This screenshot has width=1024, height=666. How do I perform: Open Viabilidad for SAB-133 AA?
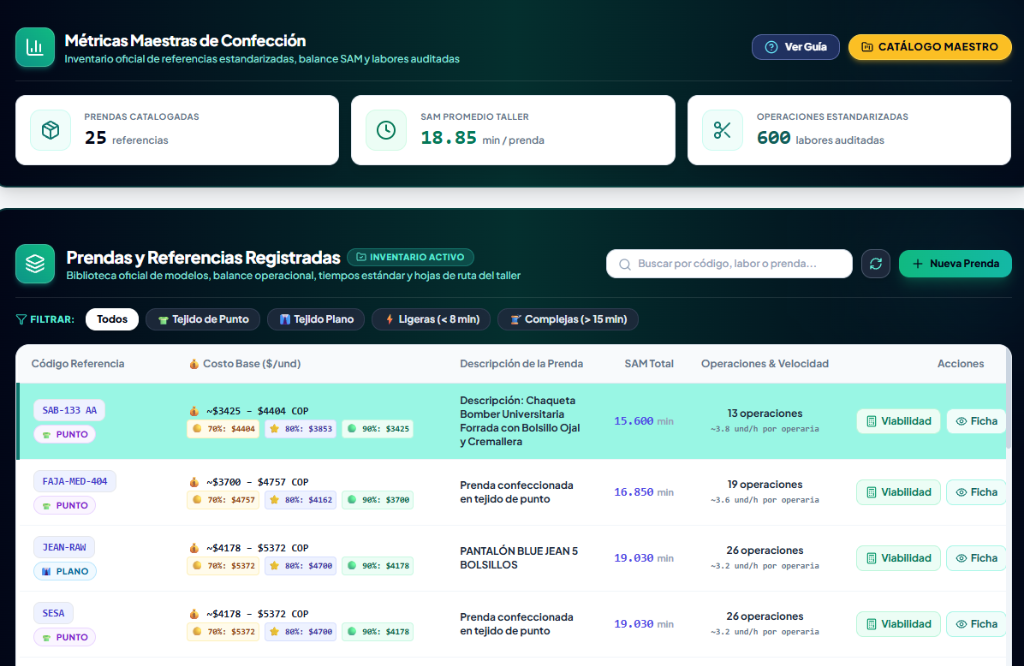(x=899, y=421)
